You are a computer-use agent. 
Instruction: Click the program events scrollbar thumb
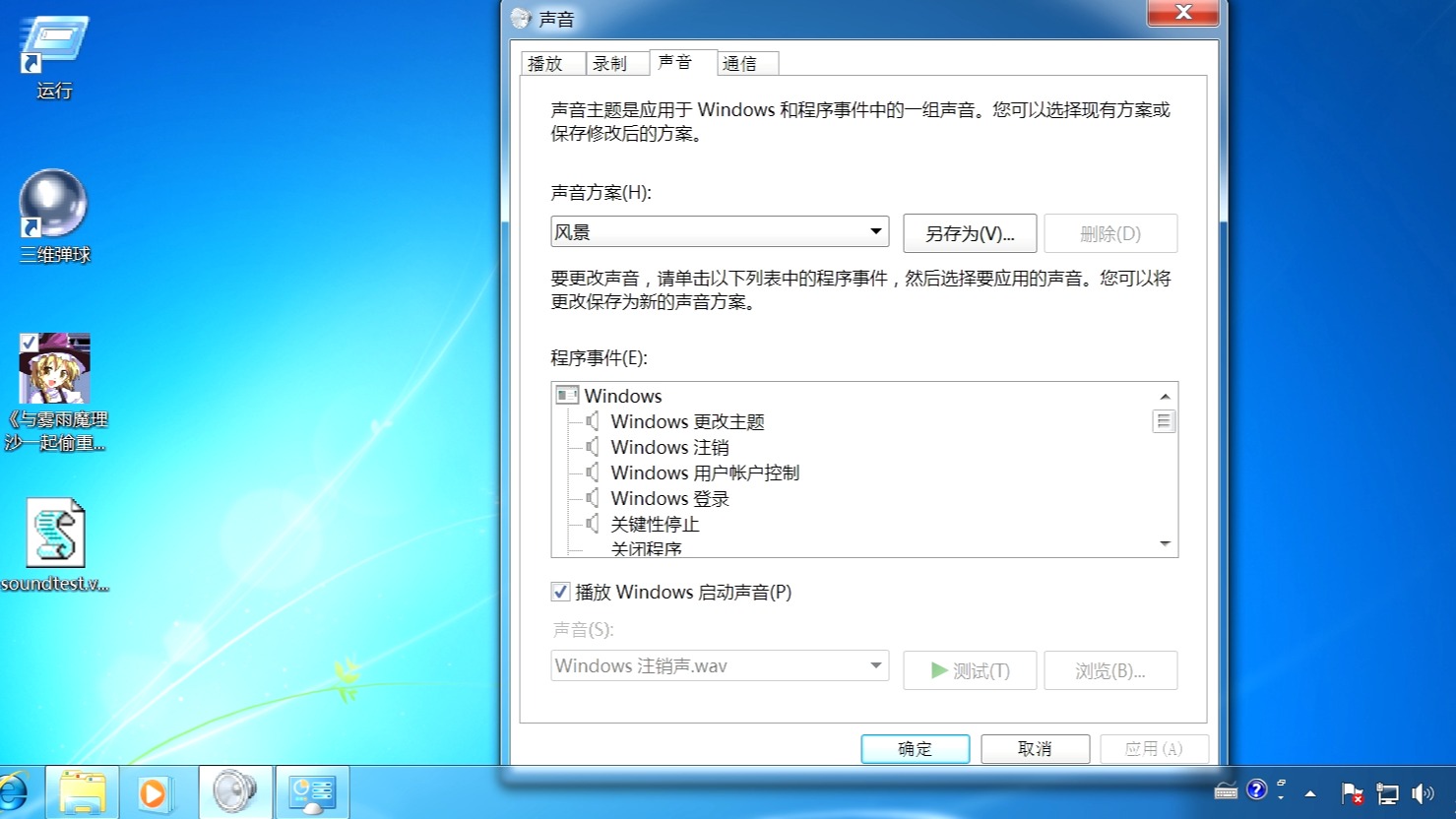(x=1164, y=421)
